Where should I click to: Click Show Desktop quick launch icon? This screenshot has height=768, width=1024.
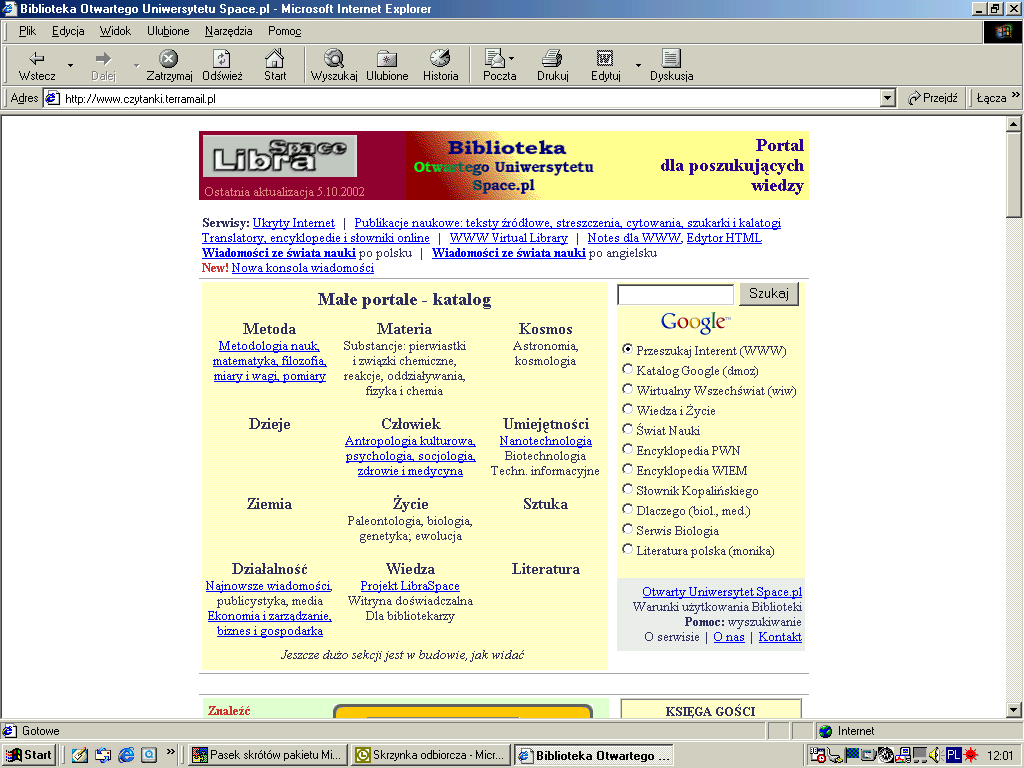point(80,755)
